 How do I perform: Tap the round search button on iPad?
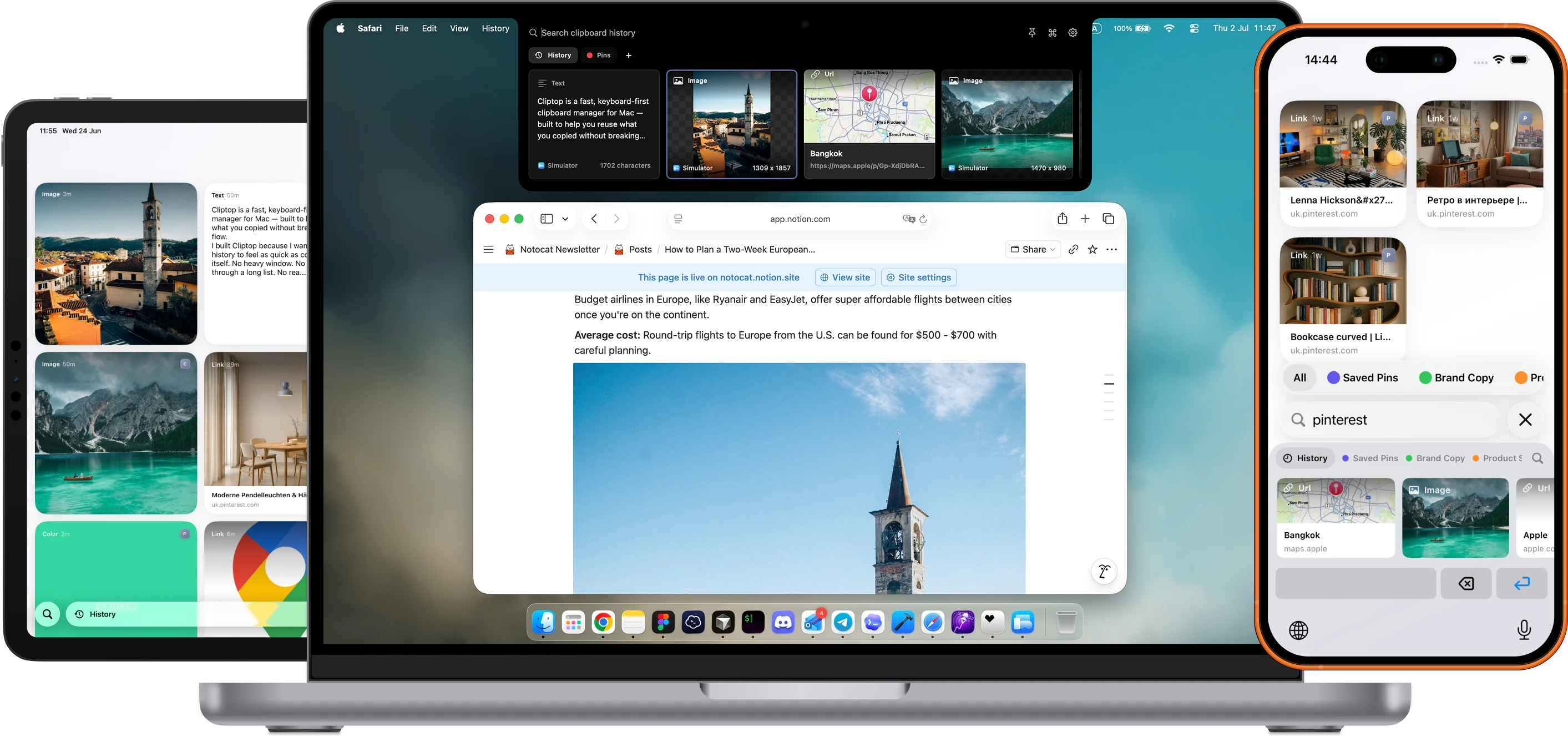48,614
